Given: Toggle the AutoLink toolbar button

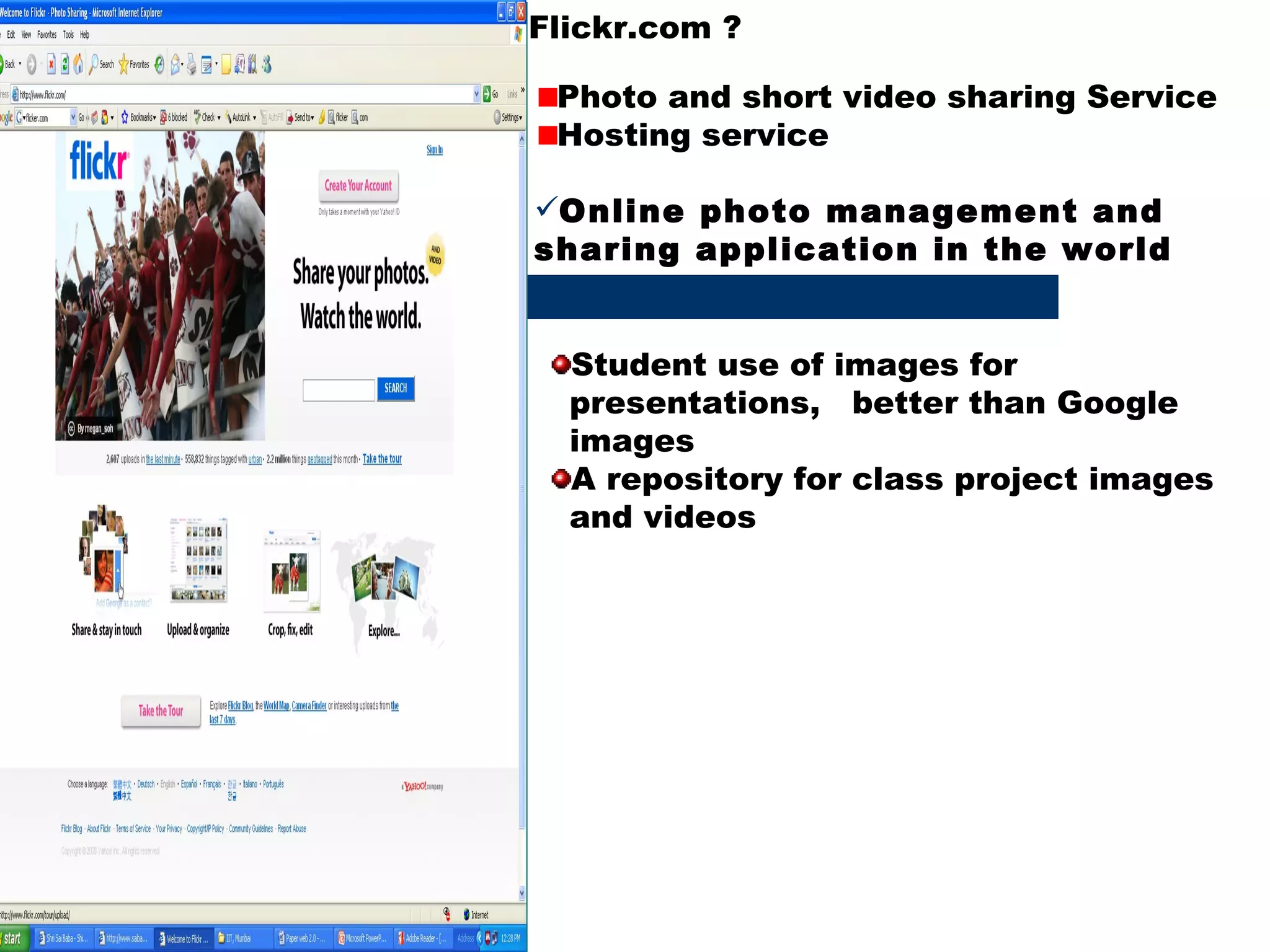Looking at the screenshot, I should click(x=241, y=117).
